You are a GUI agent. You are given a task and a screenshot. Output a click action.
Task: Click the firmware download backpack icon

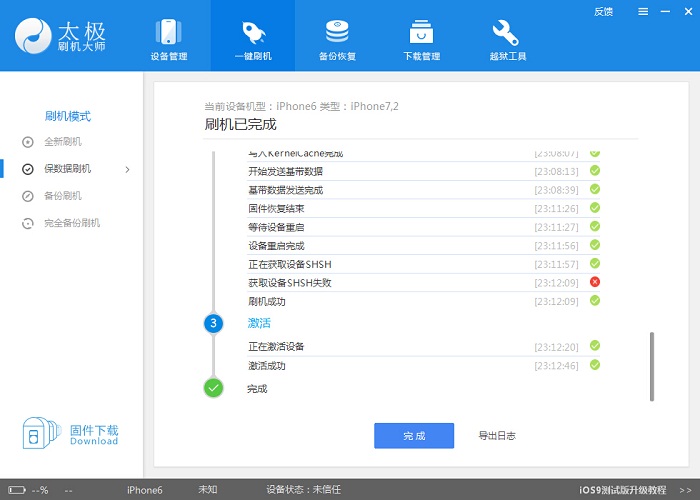41,433
